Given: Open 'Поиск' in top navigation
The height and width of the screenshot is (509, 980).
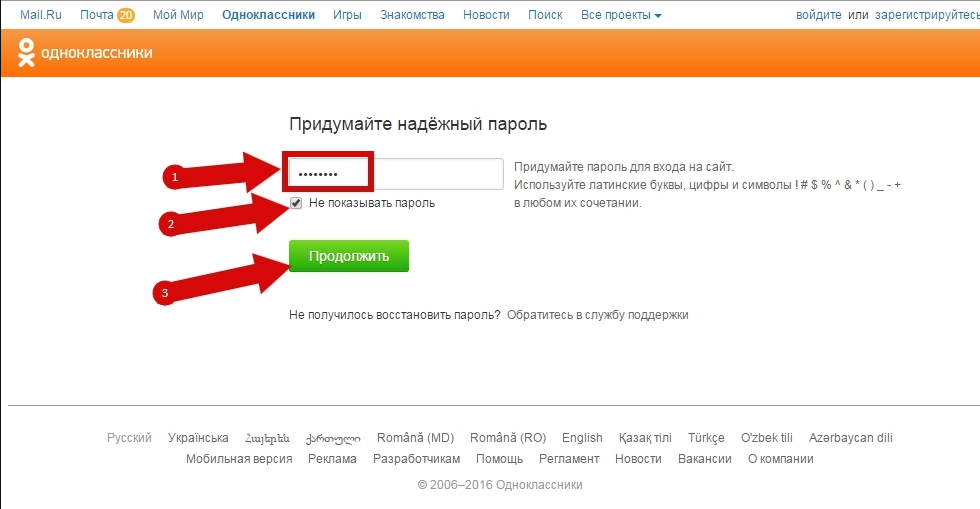Looking at the screenshot, I should coord(545,15).
